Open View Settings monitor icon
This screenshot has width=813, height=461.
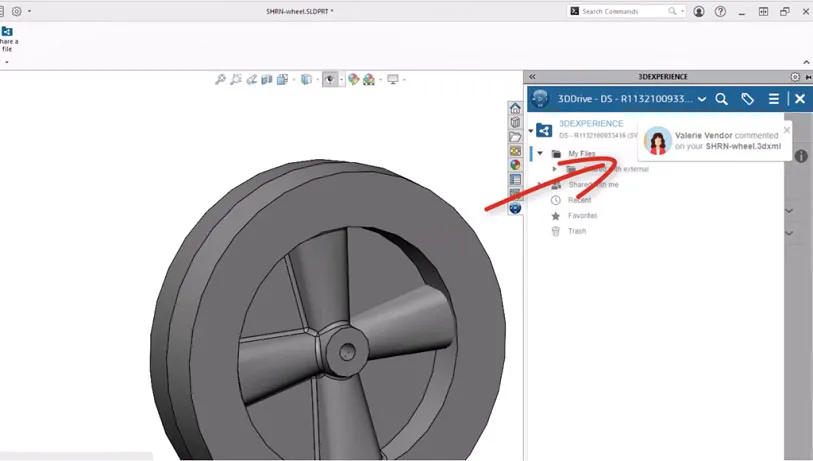tap(393, 79)
